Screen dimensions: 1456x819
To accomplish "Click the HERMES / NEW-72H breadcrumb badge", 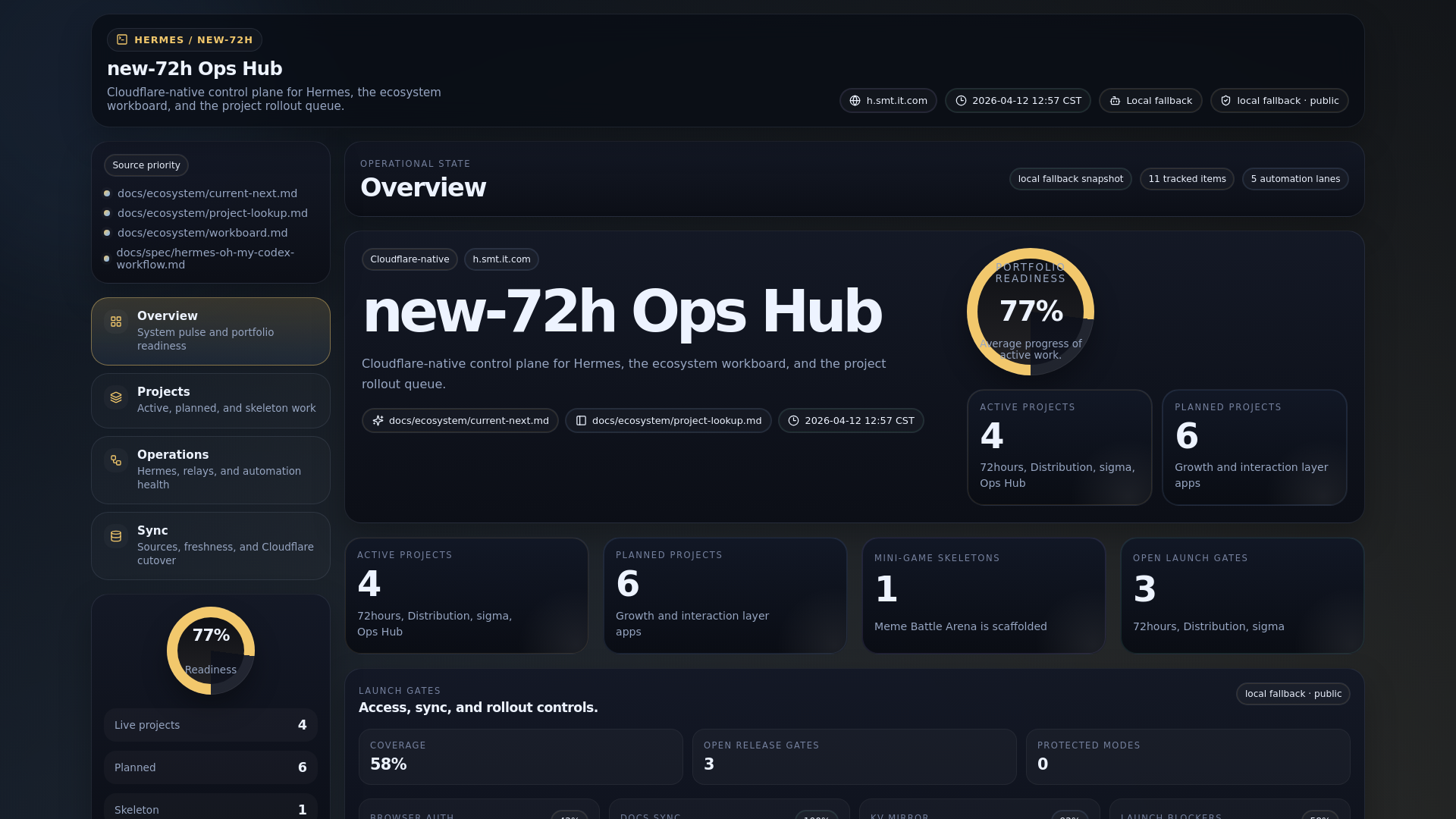I will [184, 39].
